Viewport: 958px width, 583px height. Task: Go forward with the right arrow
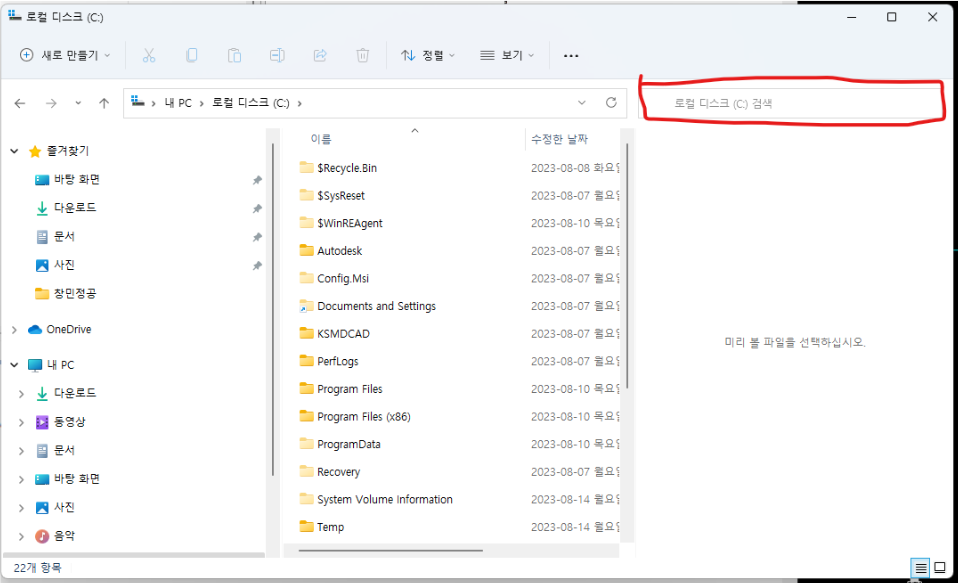(51, 103)
